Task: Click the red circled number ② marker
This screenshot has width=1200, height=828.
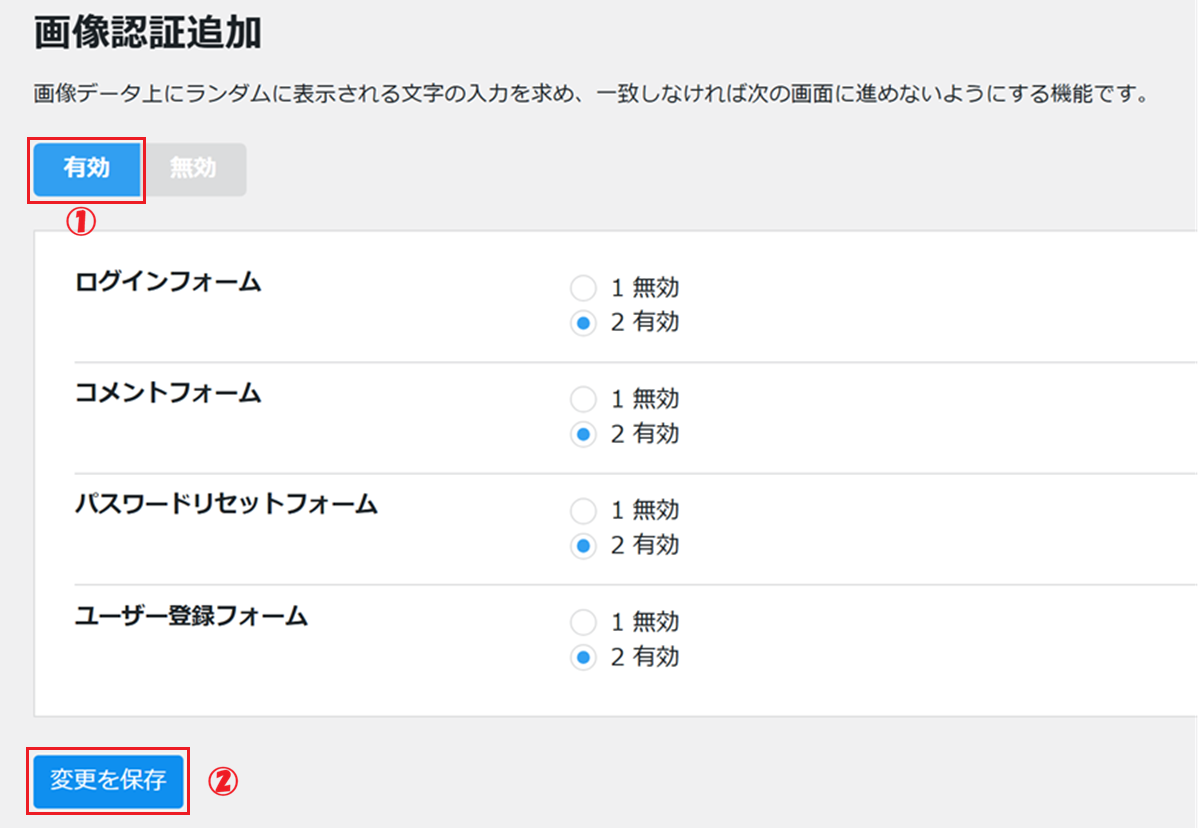Action: pyautogui.click(x=223, y=782)
